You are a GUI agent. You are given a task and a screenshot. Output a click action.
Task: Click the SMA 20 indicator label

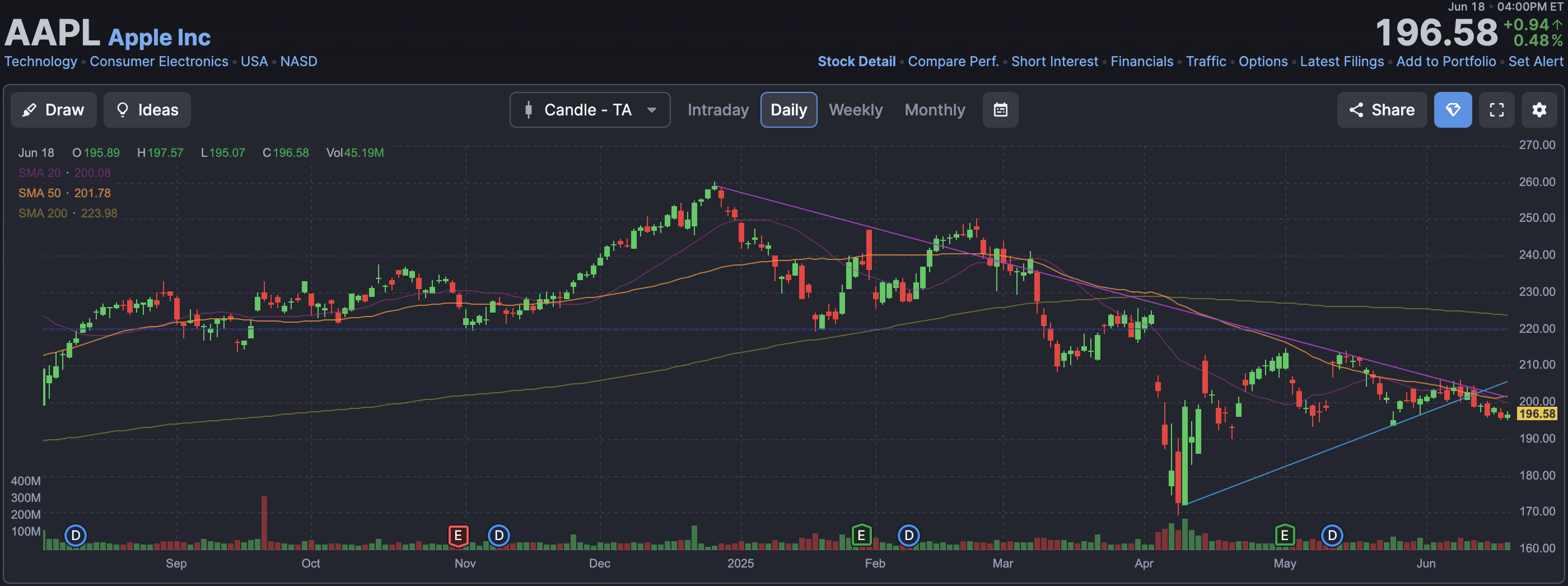click(x=40, y=173)
